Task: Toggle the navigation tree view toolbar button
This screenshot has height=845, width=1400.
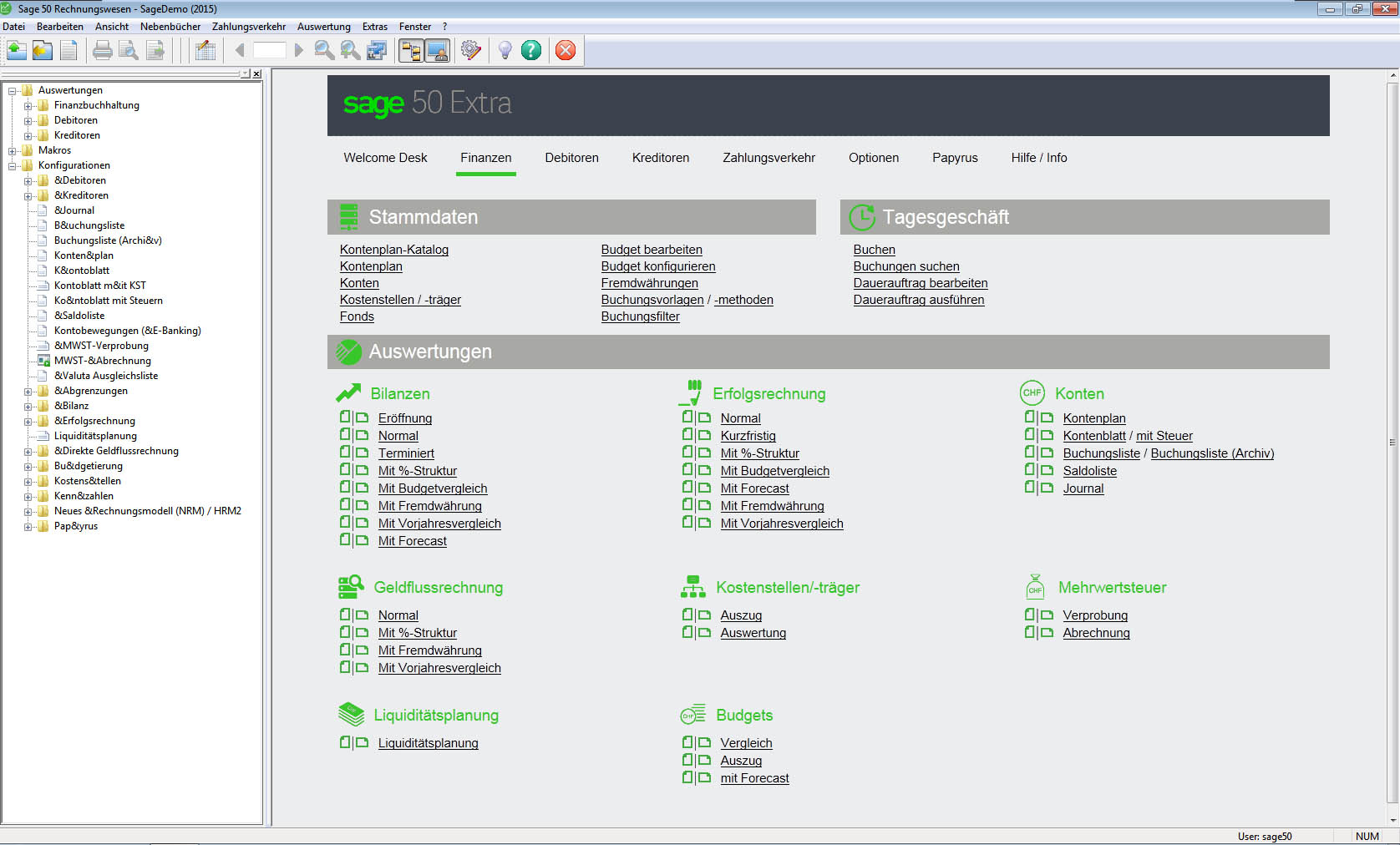Action: click(x=411, y=51)
